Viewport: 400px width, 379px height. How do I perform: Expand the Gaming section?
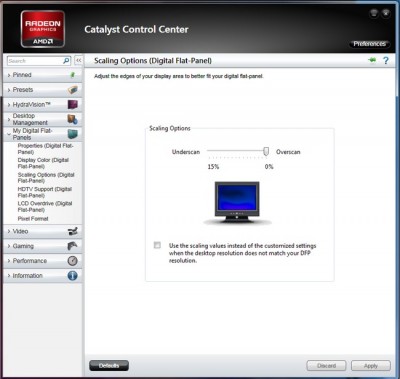42,246
